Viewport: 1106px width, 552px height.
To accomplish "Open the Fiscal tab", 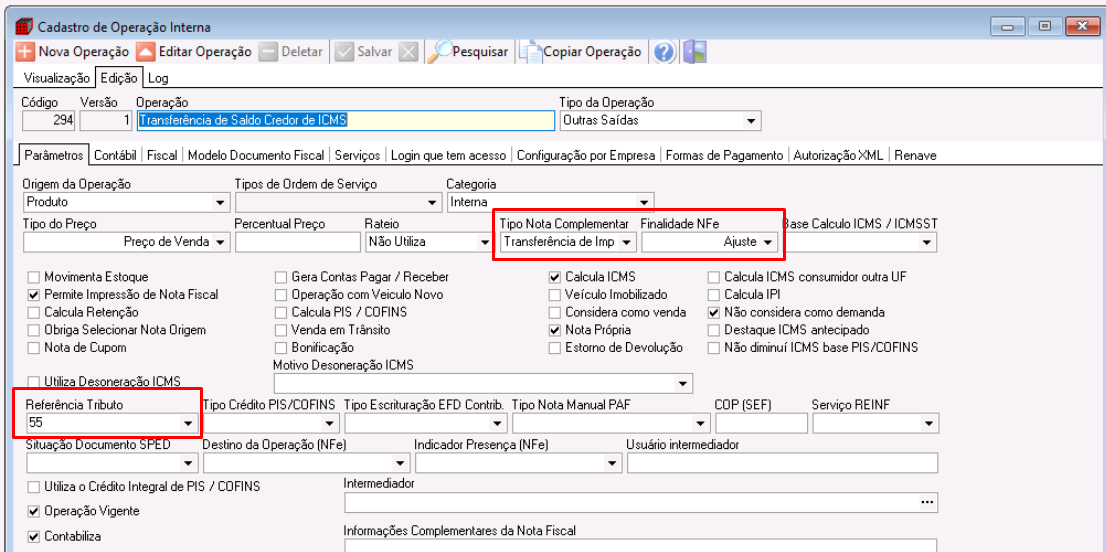I will pos(162,155).
